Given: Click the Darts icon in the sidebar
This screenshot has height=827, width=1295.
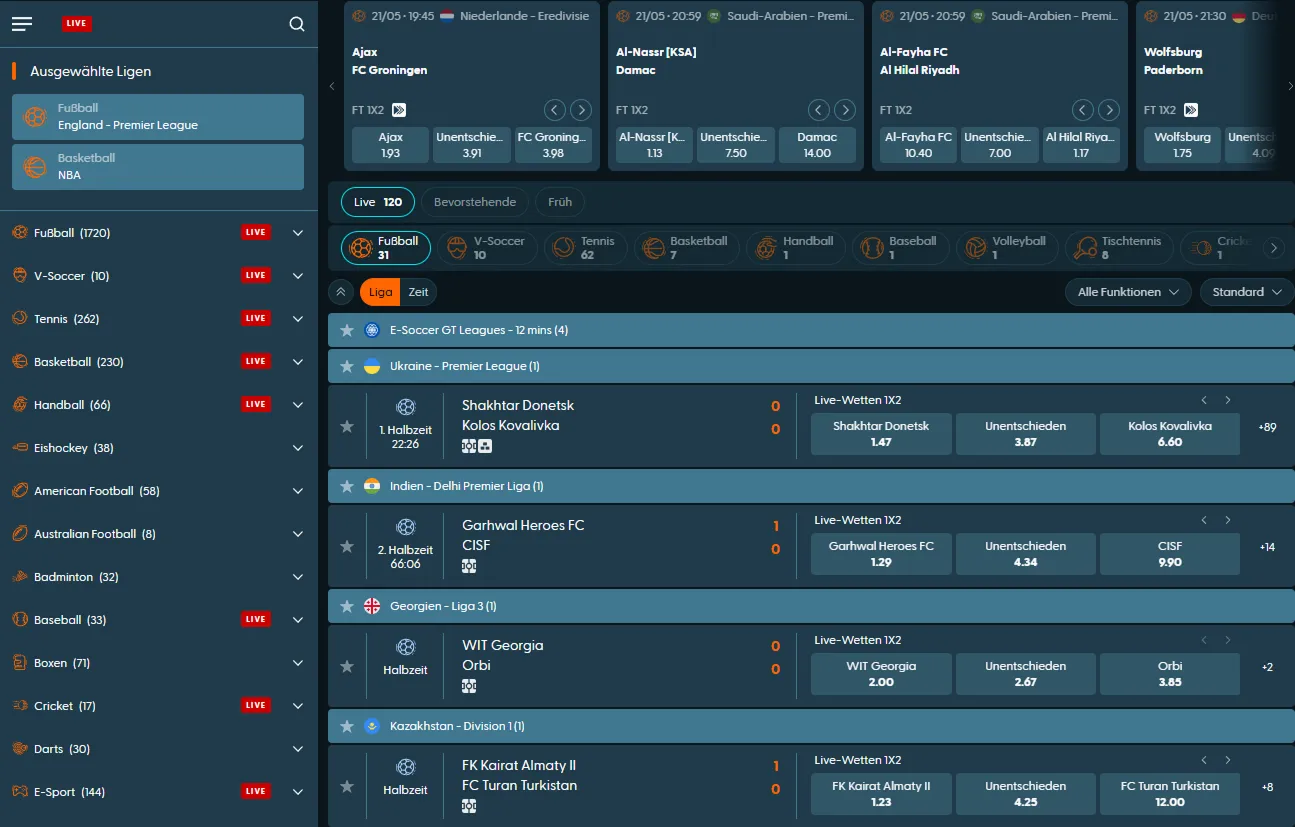Looking at the screenshot, I should tap(20, 749).
